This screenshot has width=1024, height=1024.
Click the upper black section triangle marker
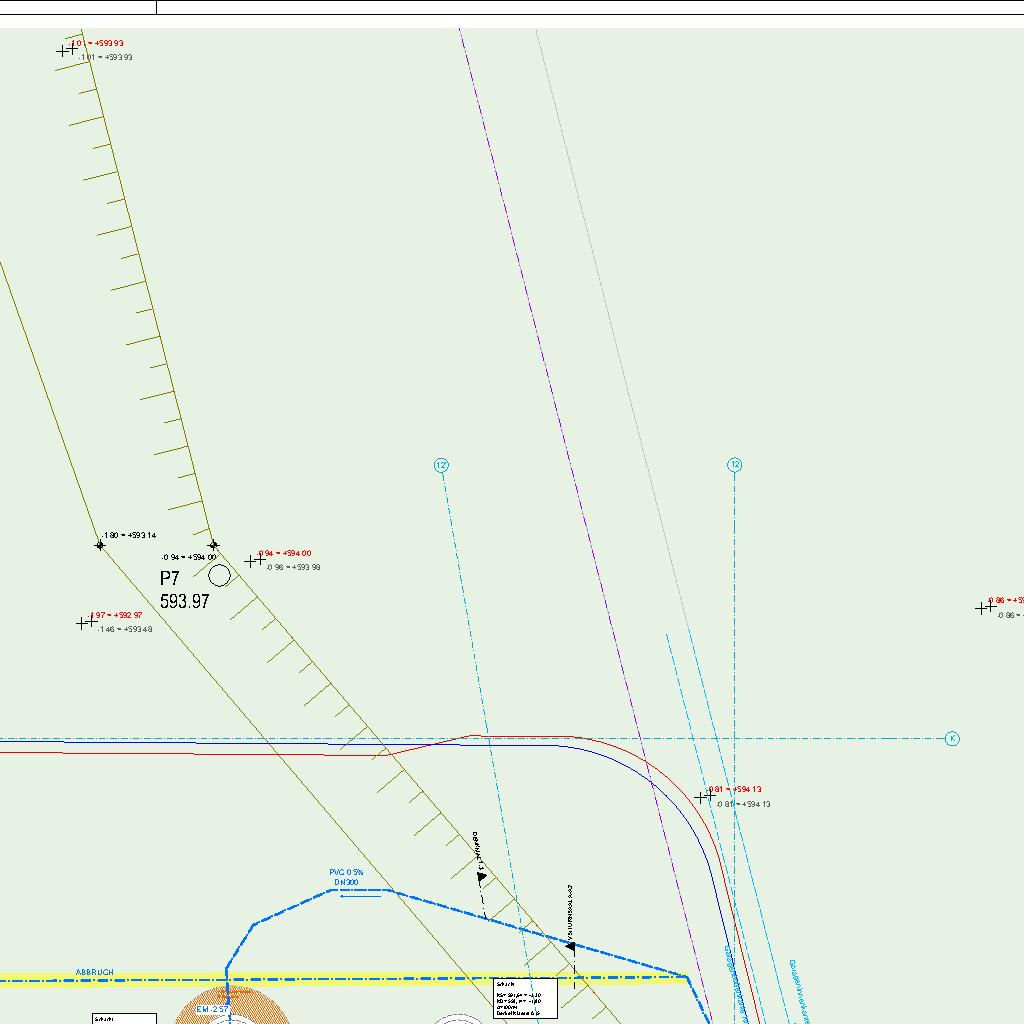(481, 877)
